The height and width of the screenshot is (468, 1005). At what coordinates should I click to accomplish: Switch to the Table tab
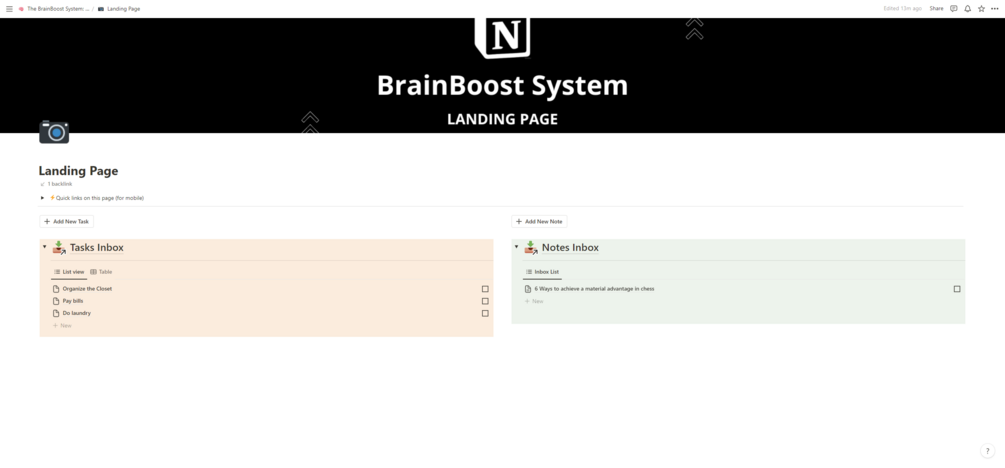101,272
